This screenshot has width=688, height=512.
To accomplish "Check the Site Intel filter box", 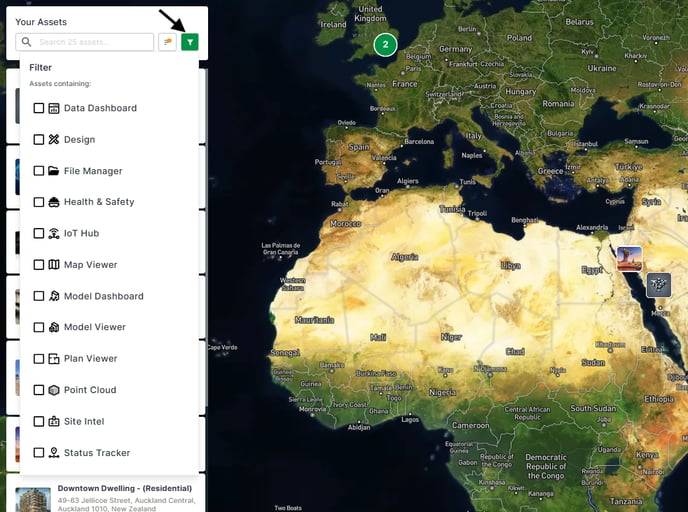I will pyautogui.click(x=39, y=422).
